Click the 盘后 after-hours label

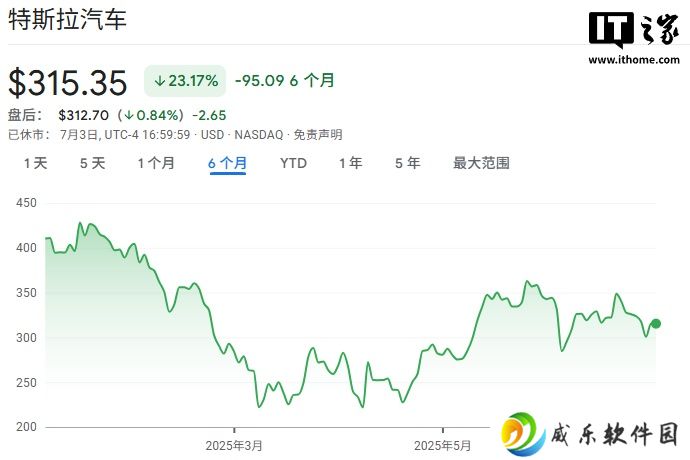(25, 115)
